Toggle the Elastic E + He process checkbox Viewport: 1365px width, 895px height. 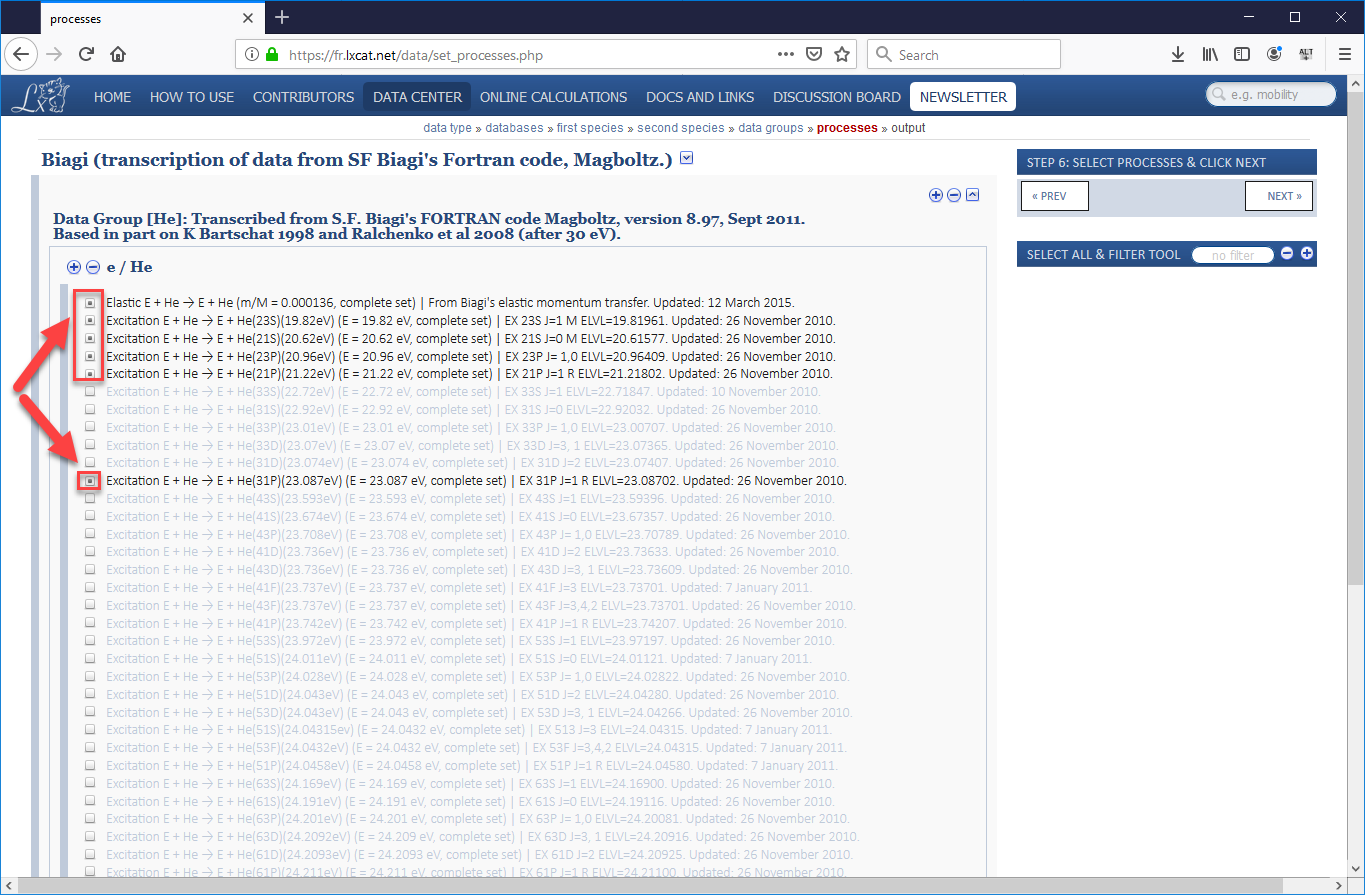[x=90, y=302]
